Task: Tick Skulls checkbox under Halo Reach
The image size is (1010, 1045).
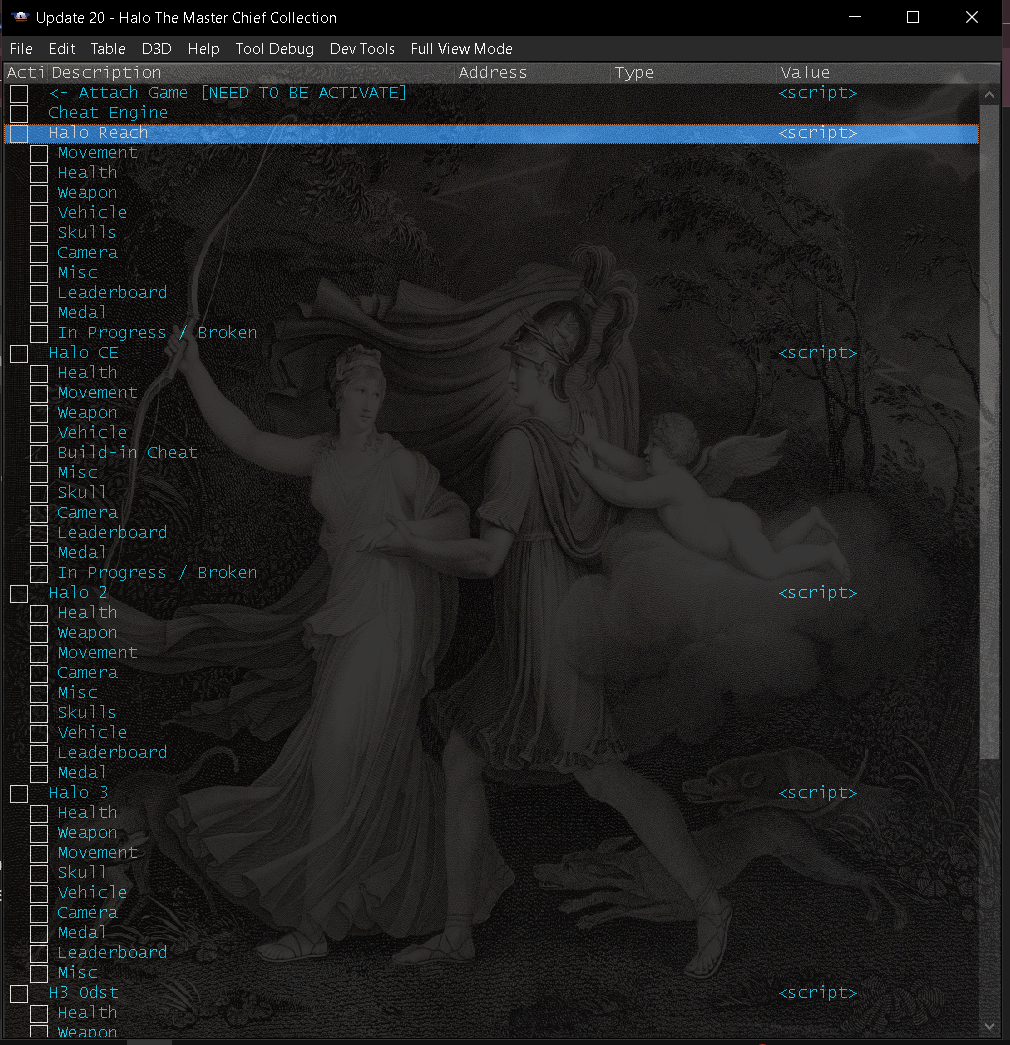Action: click(x=39, y=234)
